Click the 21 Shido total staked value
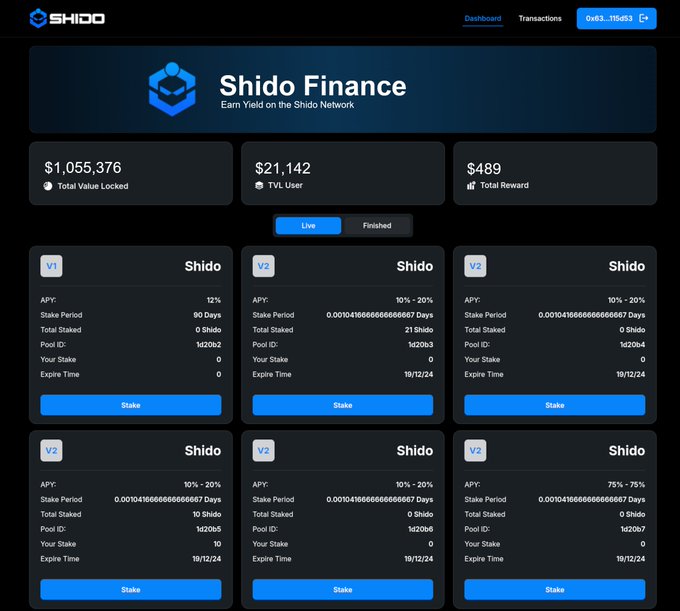680x611 pixels. pos(419,330)
